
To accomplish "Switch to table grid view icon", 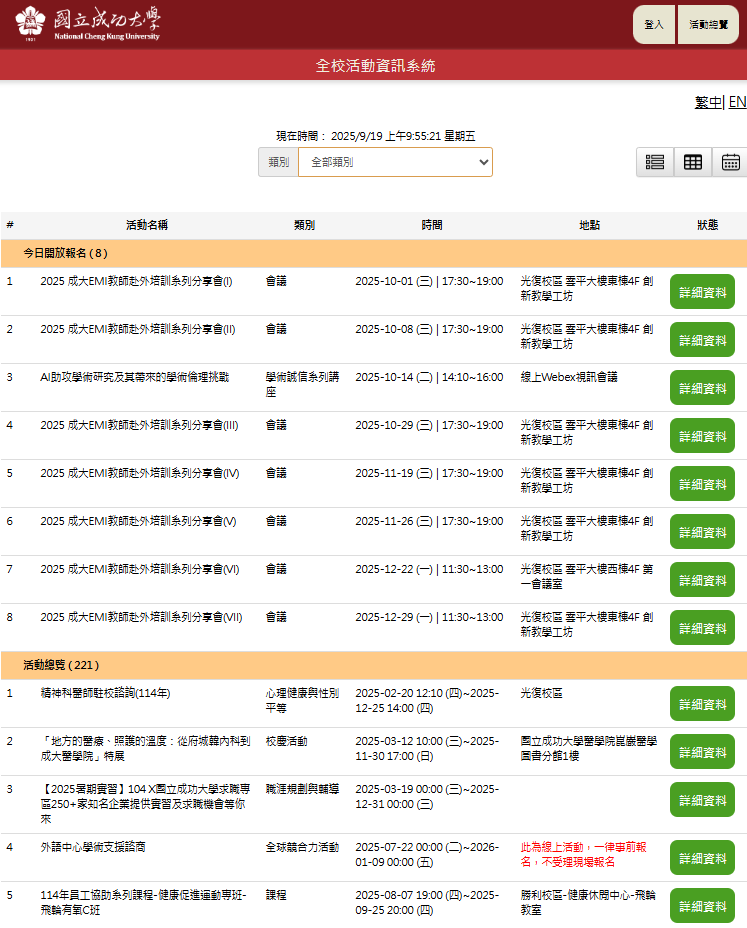I will pyautogui.click(x=693, y=162).
